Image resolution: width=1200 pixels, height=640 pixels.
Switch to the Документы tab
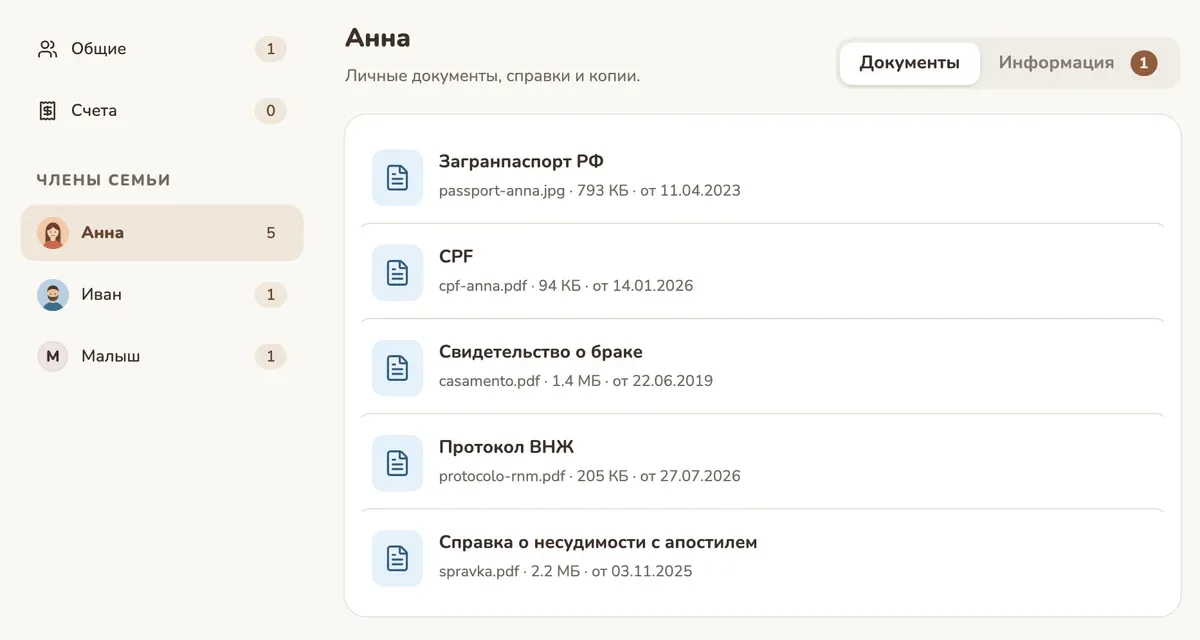[910, 63]
